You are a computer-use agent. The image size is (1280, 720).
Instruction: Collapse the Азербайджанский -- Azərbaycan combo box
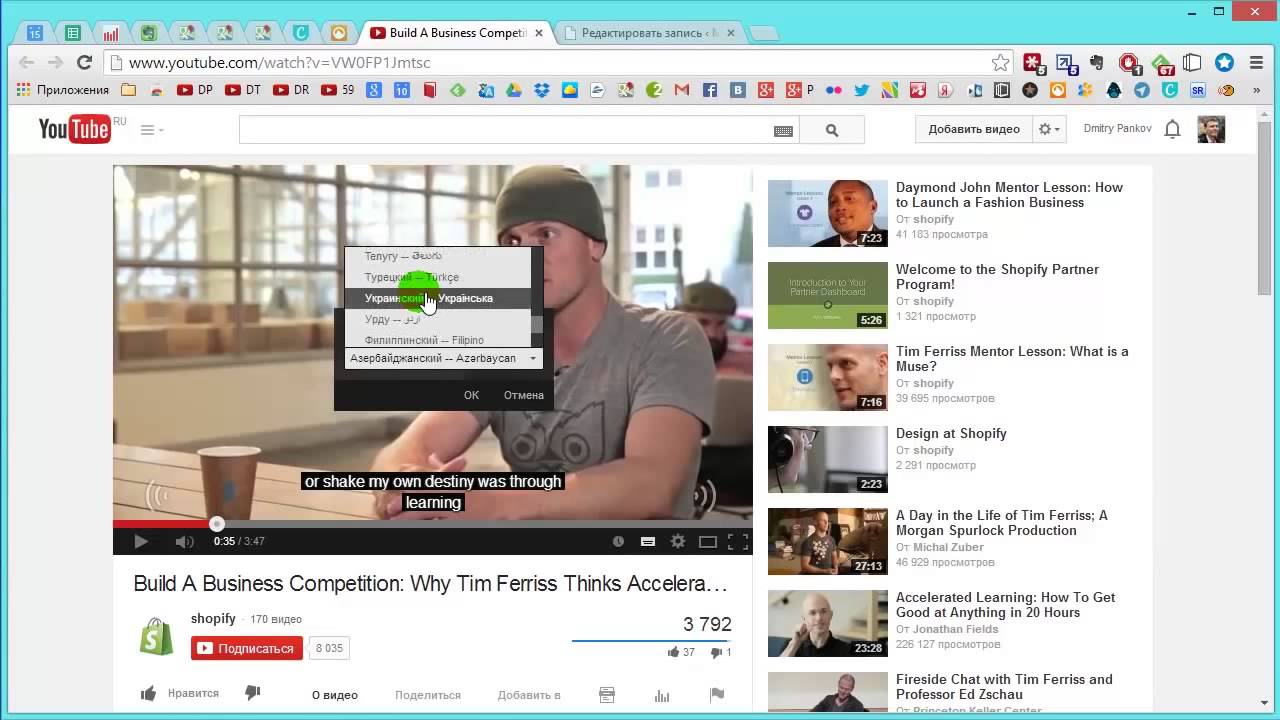(x=444, y=358)
